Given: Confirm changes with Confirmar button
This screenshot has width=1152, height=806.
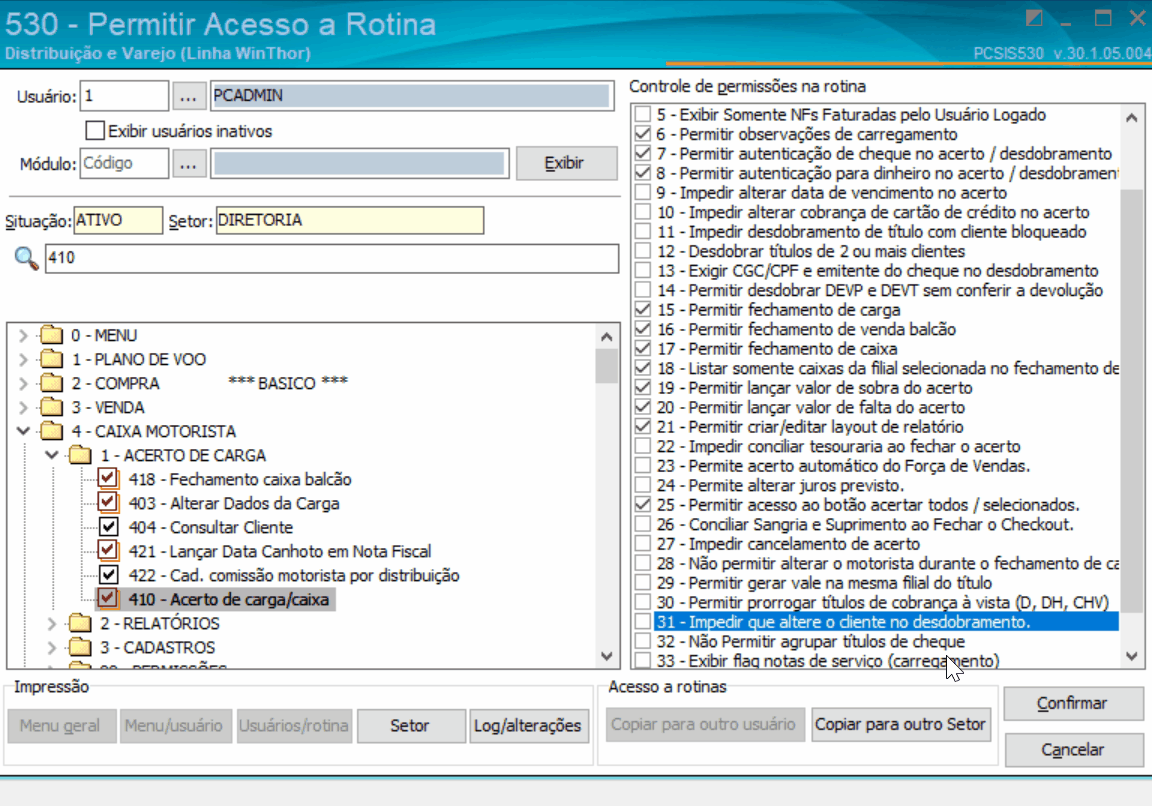Looking at the screenshot, I should click(1073, 703).
